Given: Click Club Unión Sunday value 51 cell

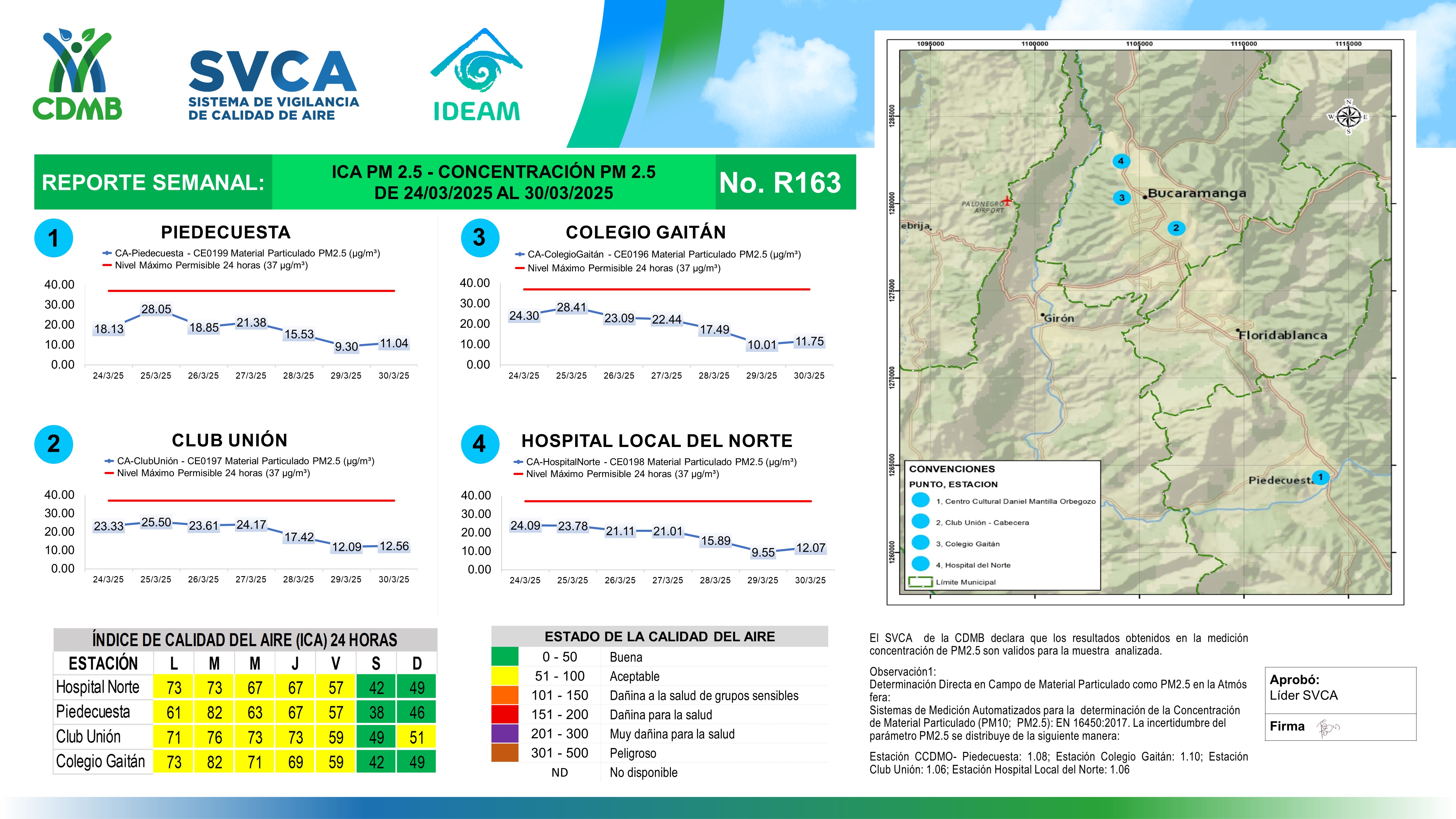Looking at the screenshot, I should [x=417, y=737].
